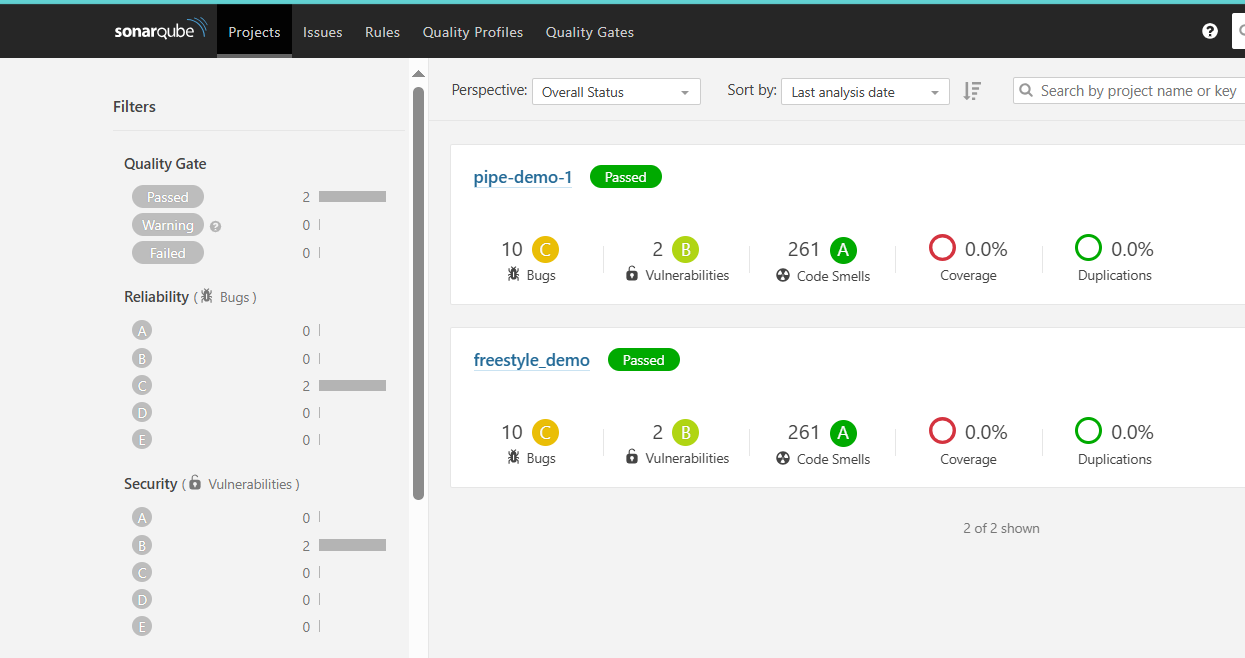
Task: Click pipe-demo-1 bugs rating C badge
Action: (x=545, y=249)
